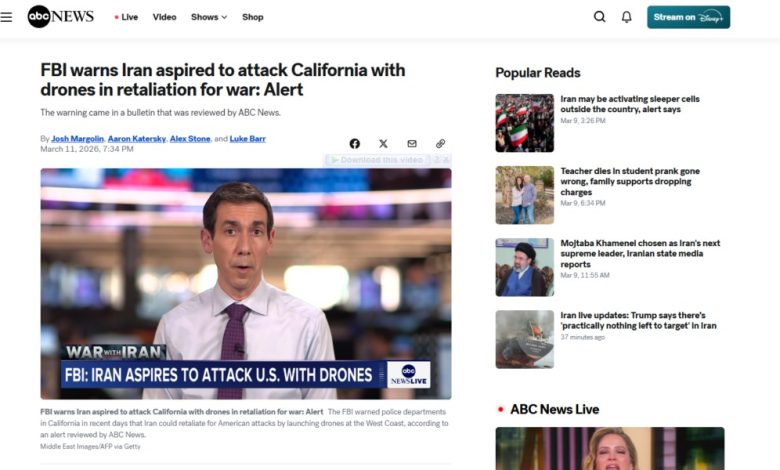Click Stream on Disney+ button
The width and height of the screenshot is (780, 470).
click(x=688, y=17)
